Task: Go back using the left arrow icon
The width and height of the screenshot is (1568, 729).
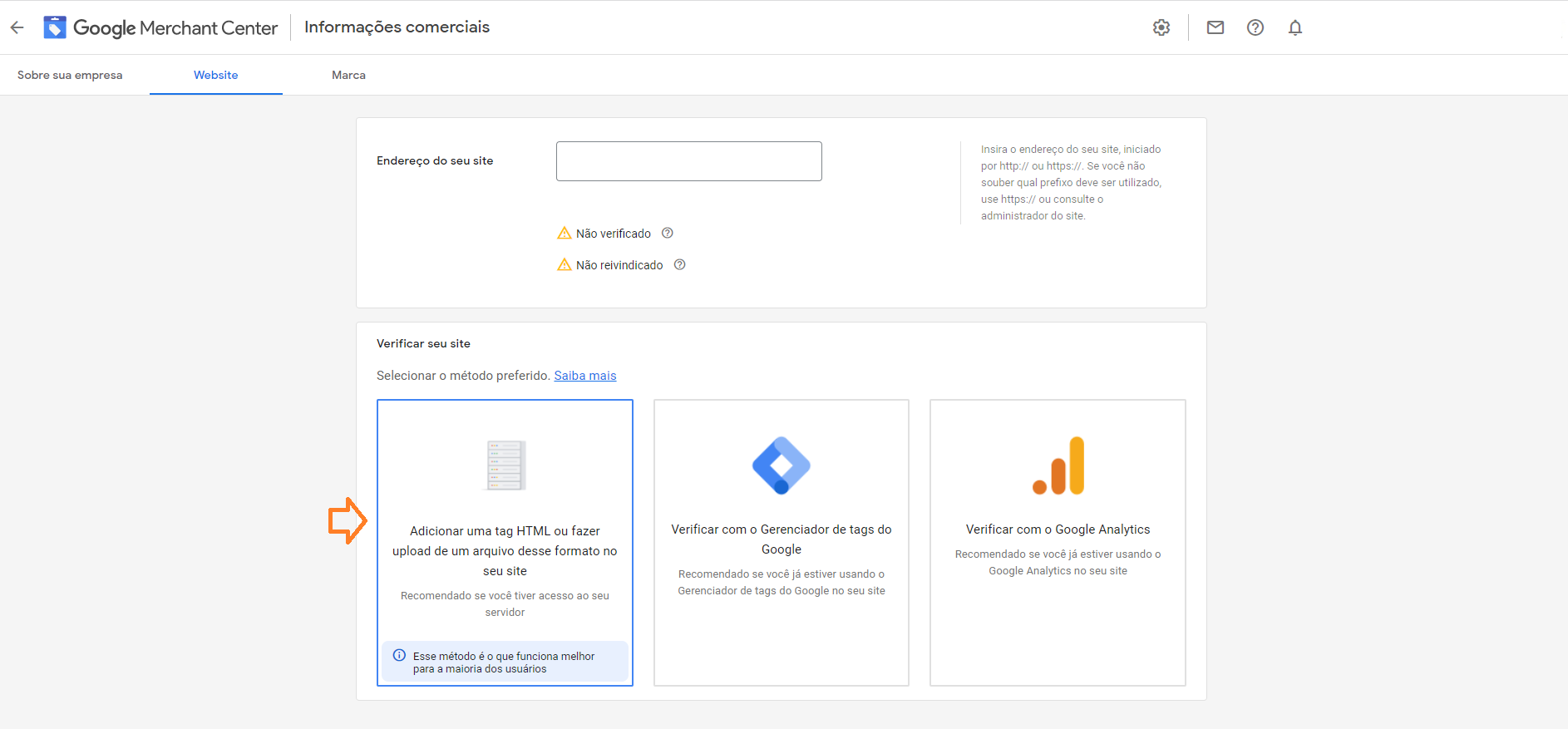Action: point(17,27)
